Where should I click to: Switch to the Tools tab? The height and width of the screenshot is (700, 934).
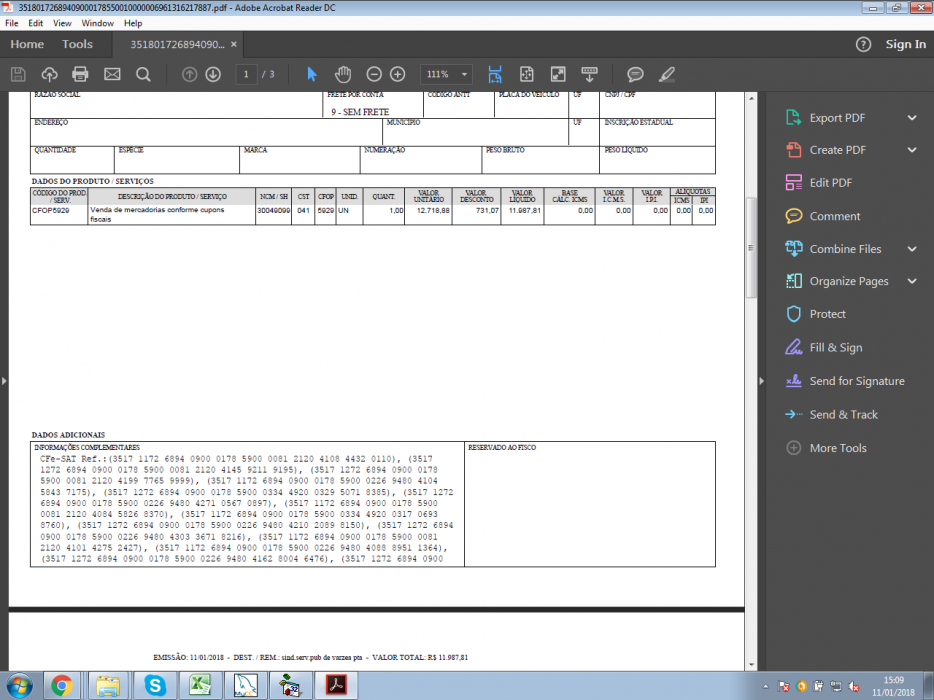[77, 44]
